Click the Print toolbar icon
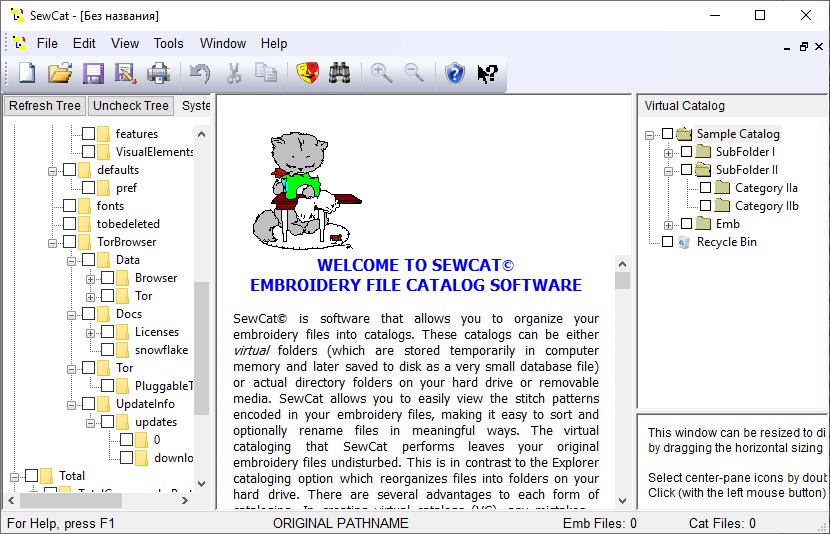This screenshot has height=534, width=830. coord(158,73)
